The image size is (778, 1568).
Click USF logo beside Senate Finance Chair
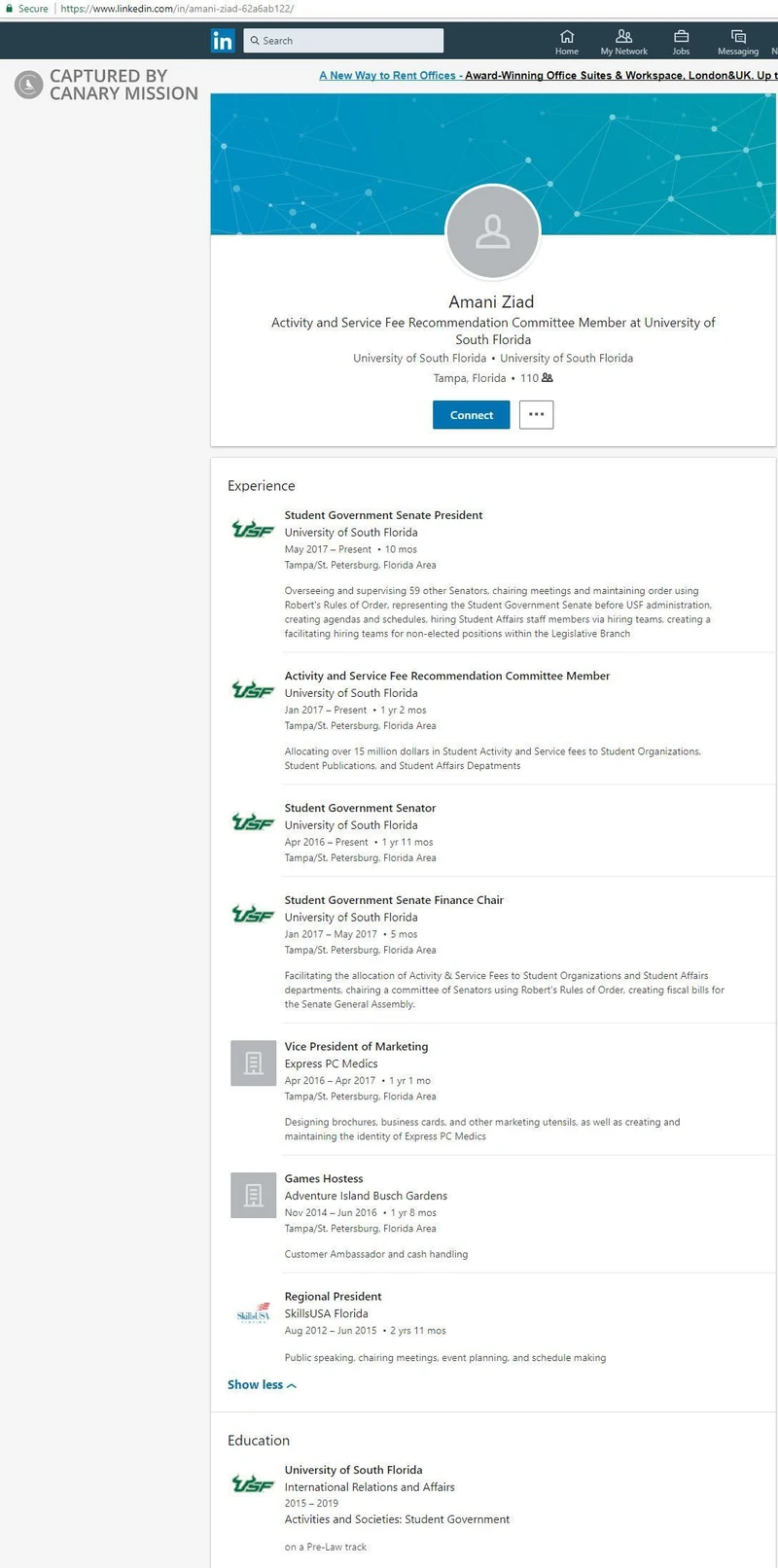(x=253, y=915)
